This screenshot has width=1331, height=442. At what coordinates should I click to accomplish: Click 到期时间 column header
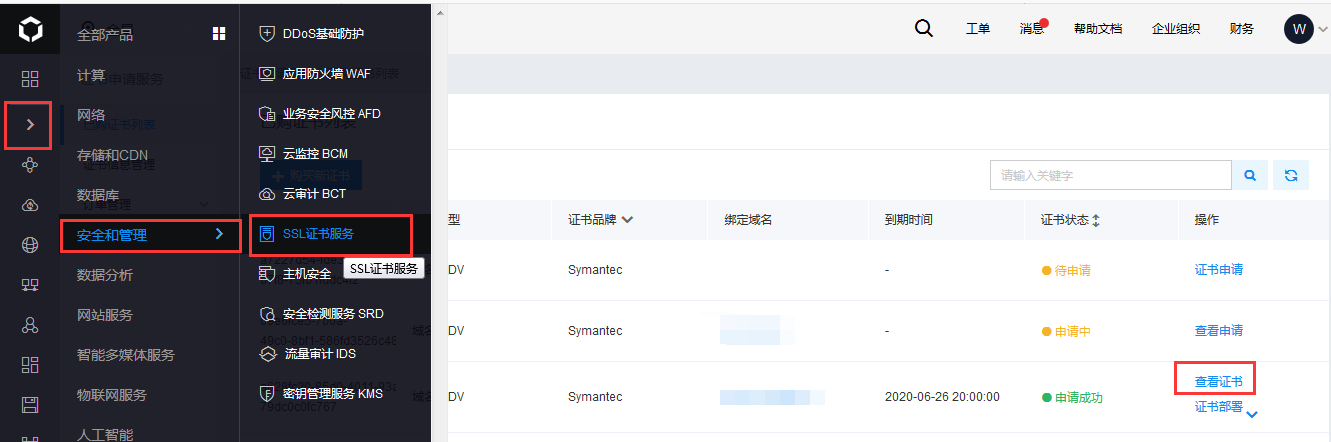tap(908, 219)
